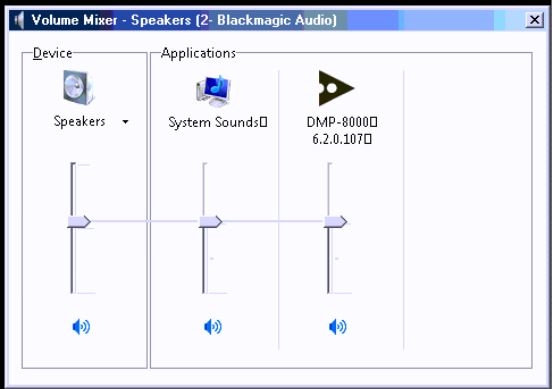Image resolution: width=552 pixels, height=389 pixels.
Task: Click the "Speakers" device label
Action: point(80,121)
